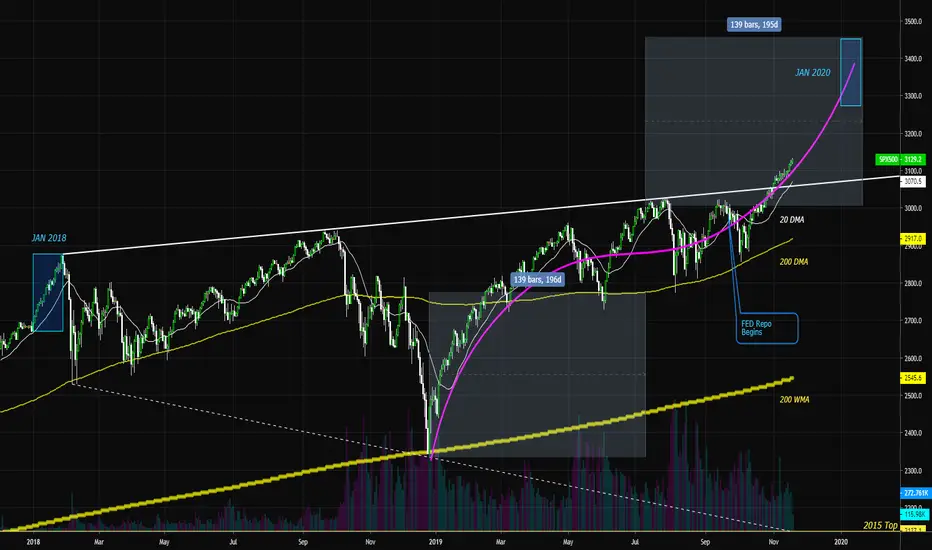Click the 2400.0 price axis label

(x=913, y=433)
